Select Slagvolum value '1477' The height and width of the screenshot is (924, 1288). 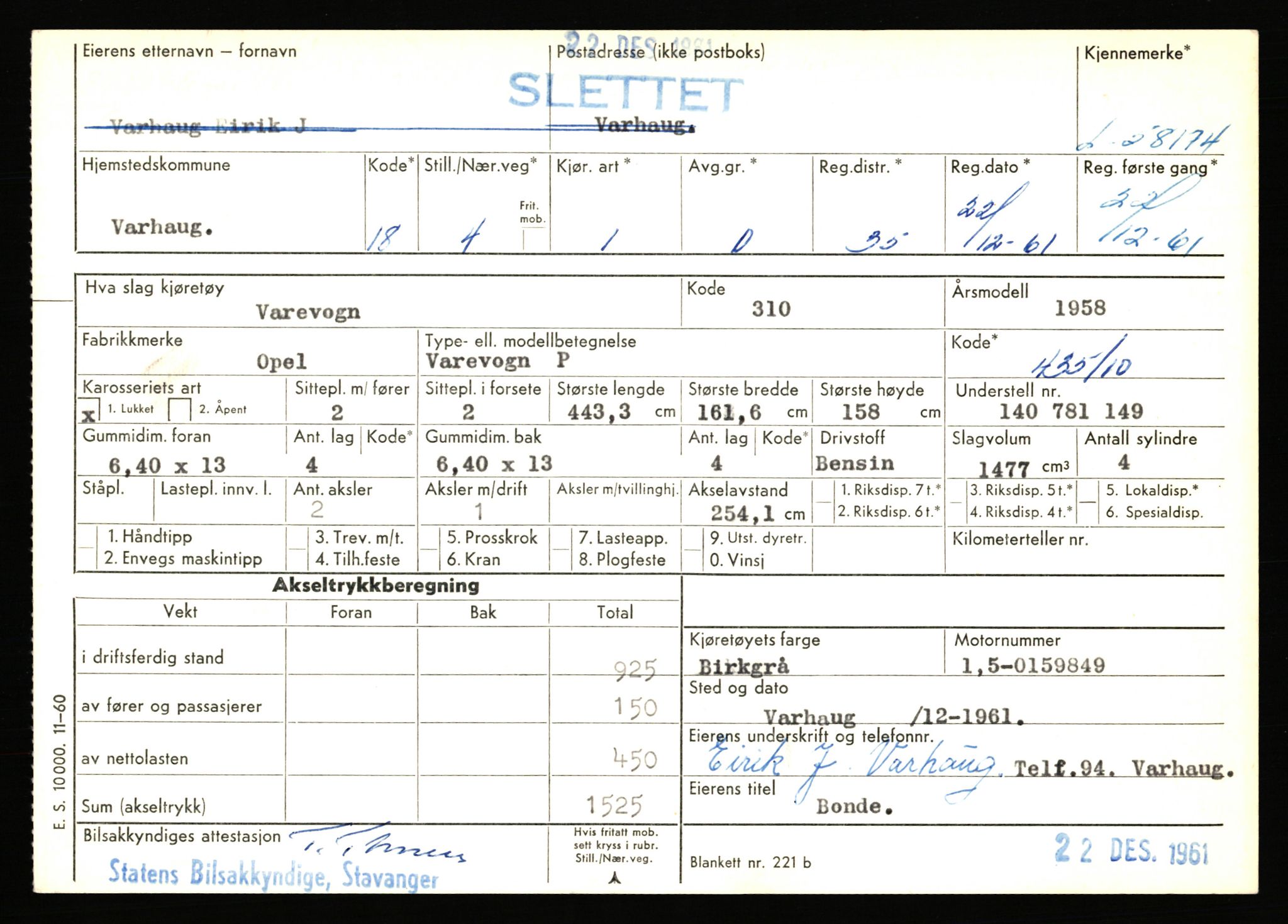coord(1004,469)
